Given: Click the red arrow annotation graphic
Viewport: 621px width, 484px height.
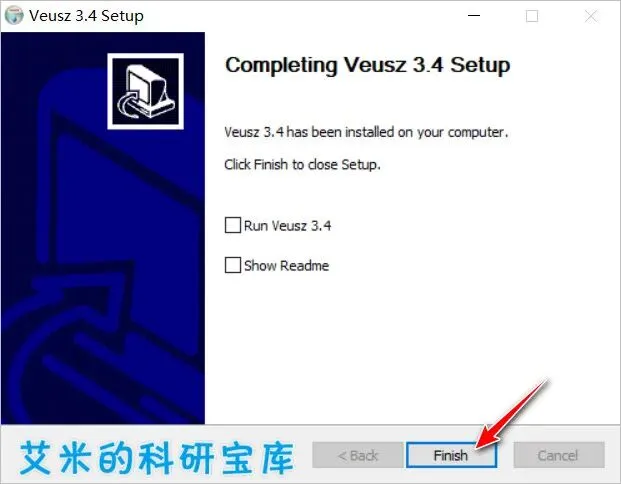Looking at the screenshot, I should pos(513,413).
